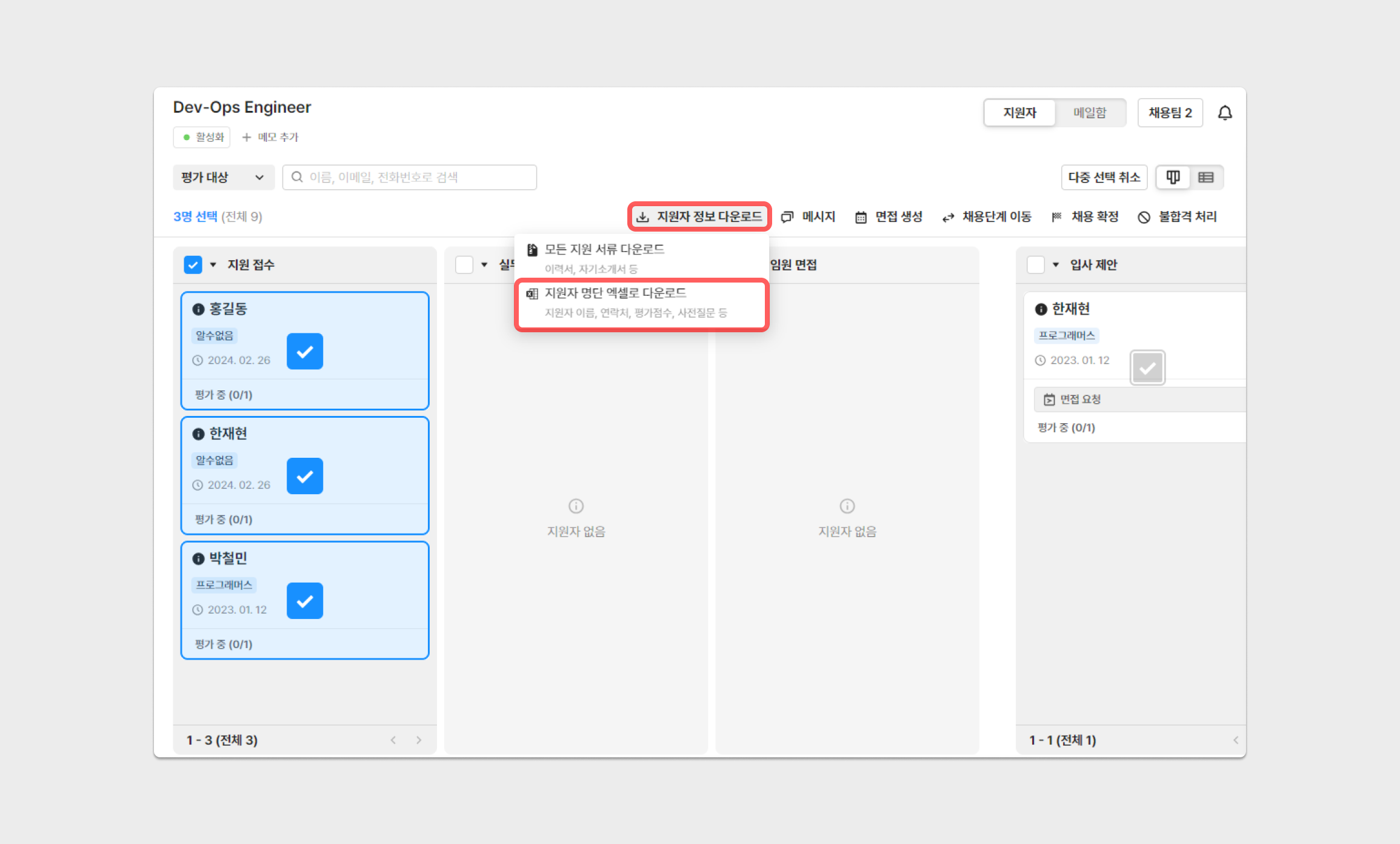Check the 입사 제안 column checkbox
Screen dimensions: 1400x844
click(x=1036, y=265)
